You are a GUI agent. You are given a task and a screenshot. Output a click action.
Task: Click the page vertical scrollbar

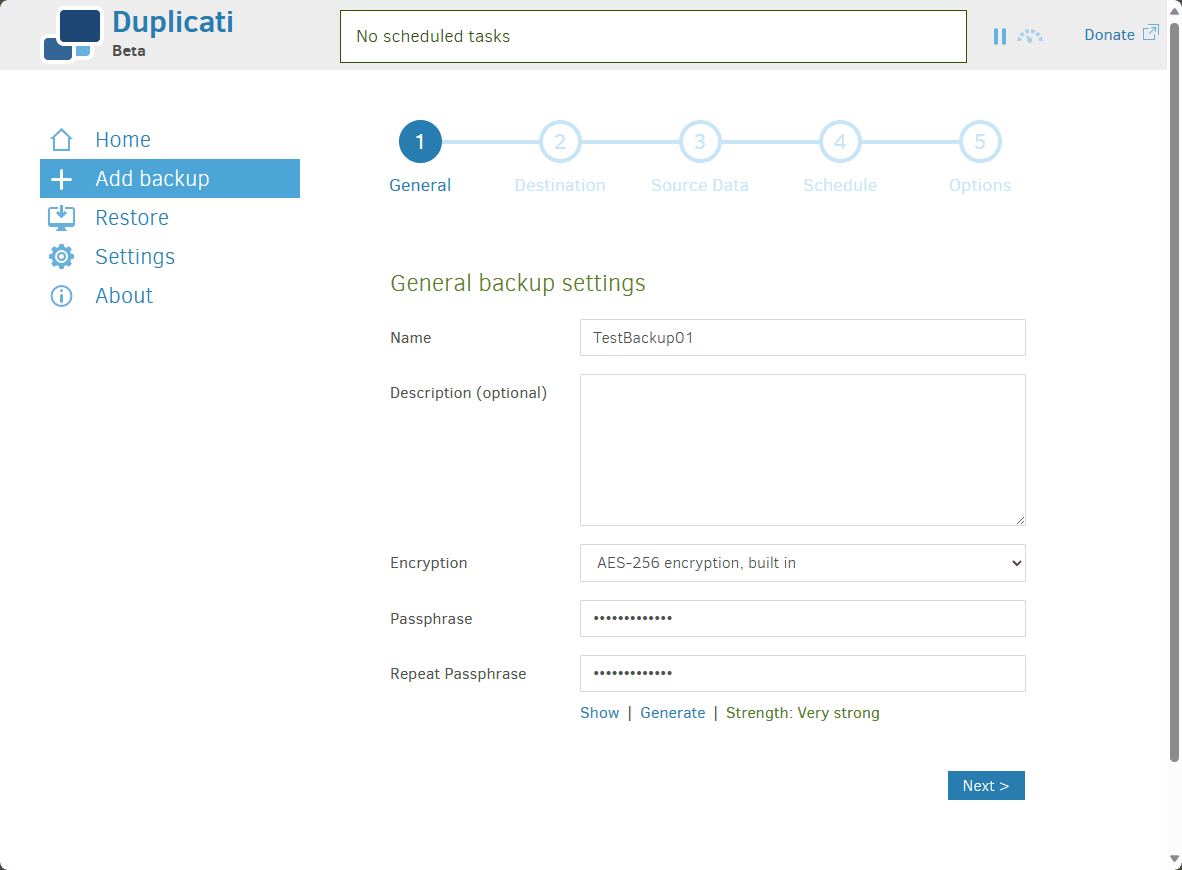[1174, 392]
